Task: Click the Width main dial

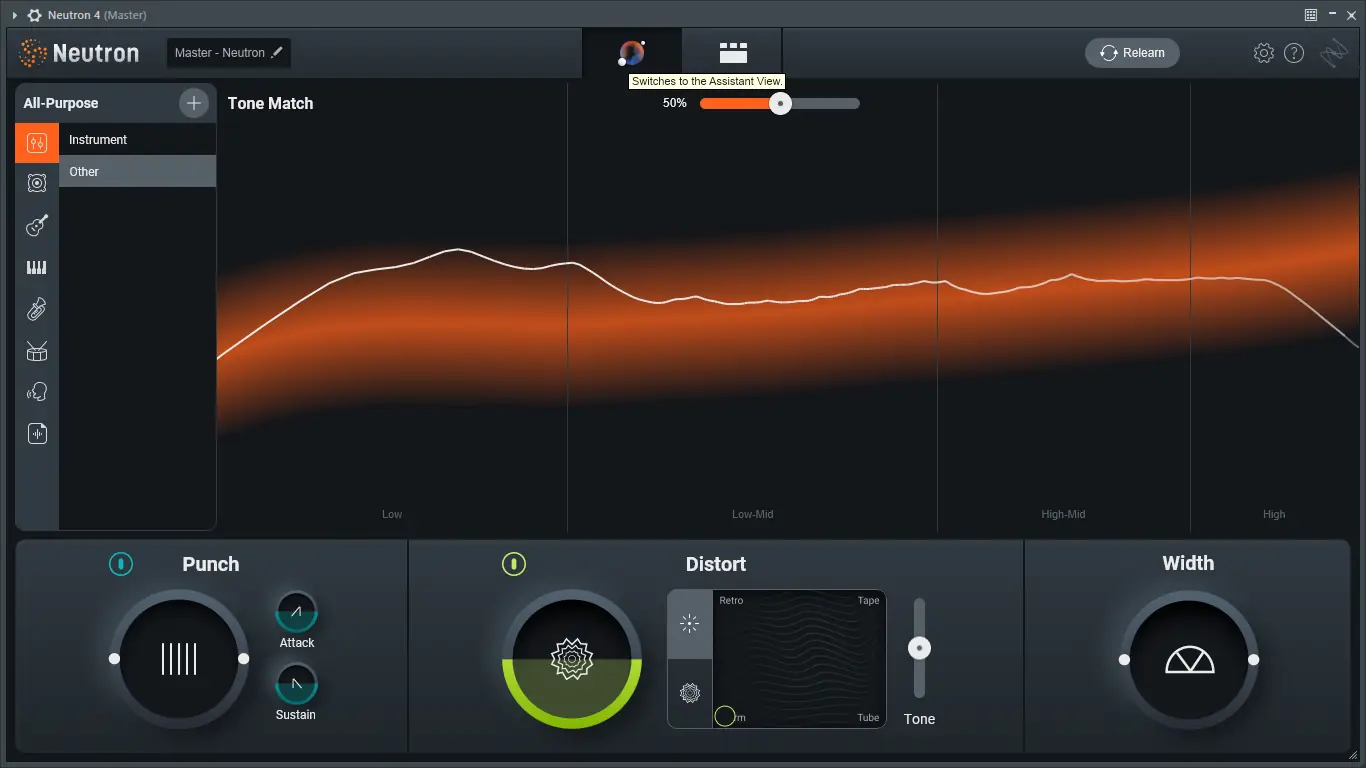Action: [x=1189, y=660]
